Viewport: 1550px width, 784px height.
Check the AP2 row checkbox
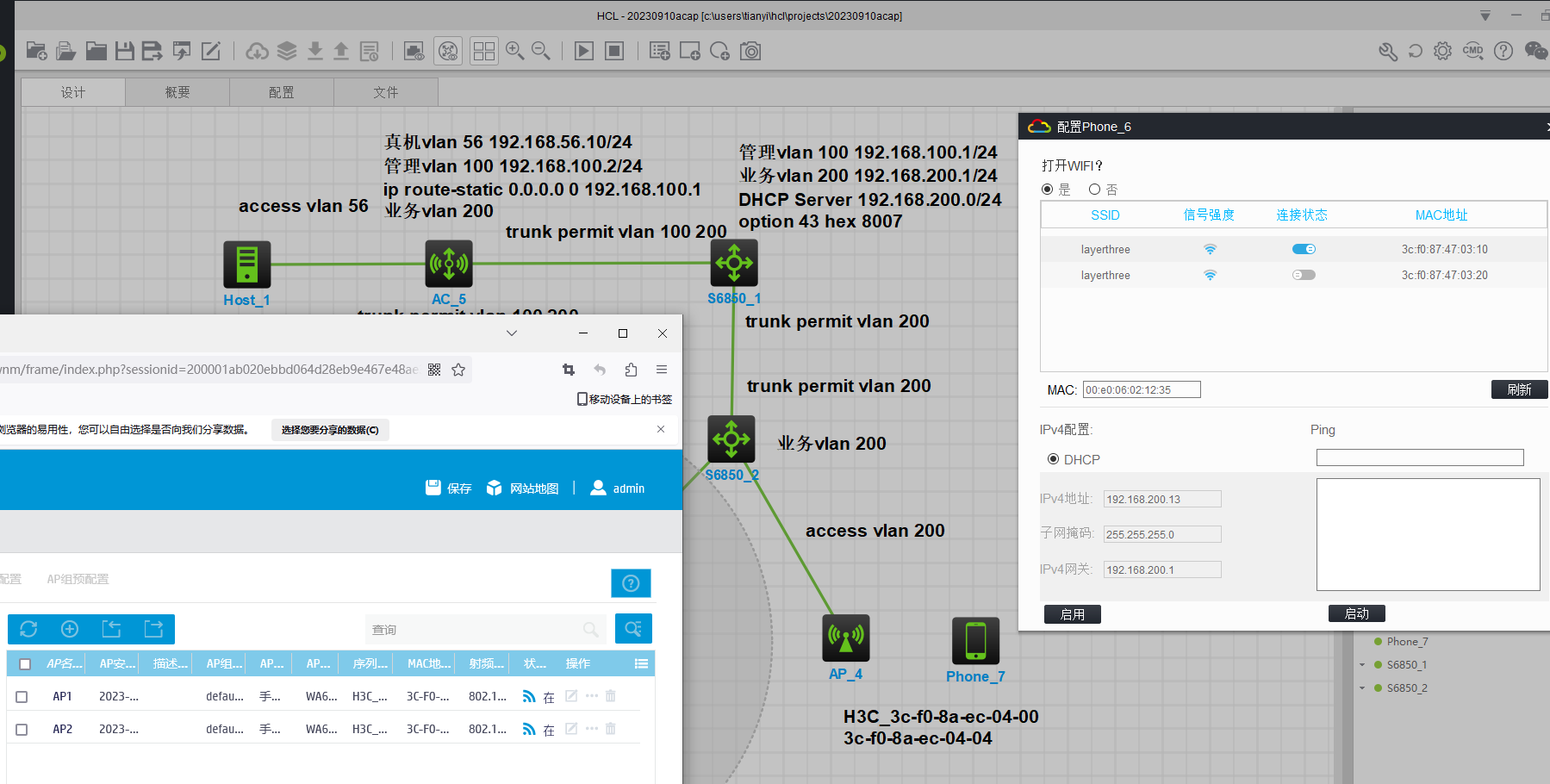click(x=22, y=730)
